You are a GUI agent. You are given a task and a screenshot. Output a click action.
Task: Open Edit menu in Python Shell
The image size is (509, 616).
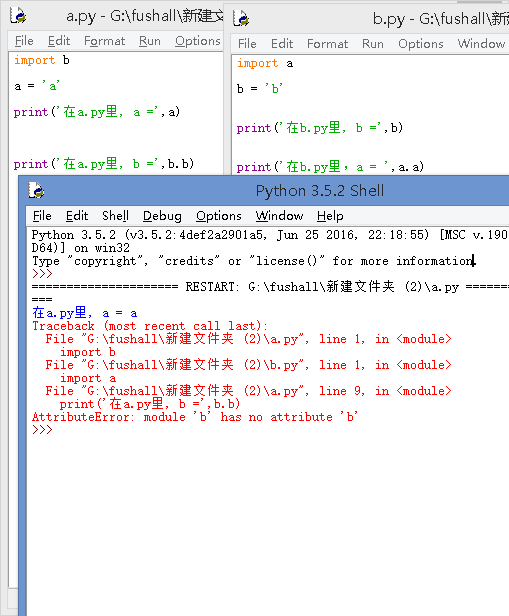pyautogui.click(x=77, y=216)
